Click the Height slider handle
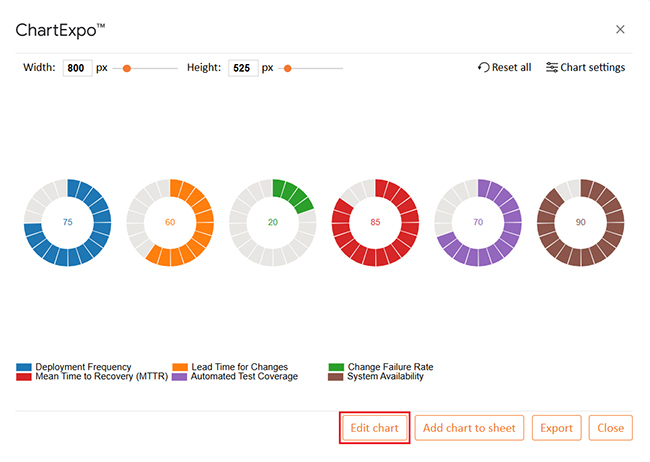The width and height of the screenshot is (650, 462). tap(287, 68)
